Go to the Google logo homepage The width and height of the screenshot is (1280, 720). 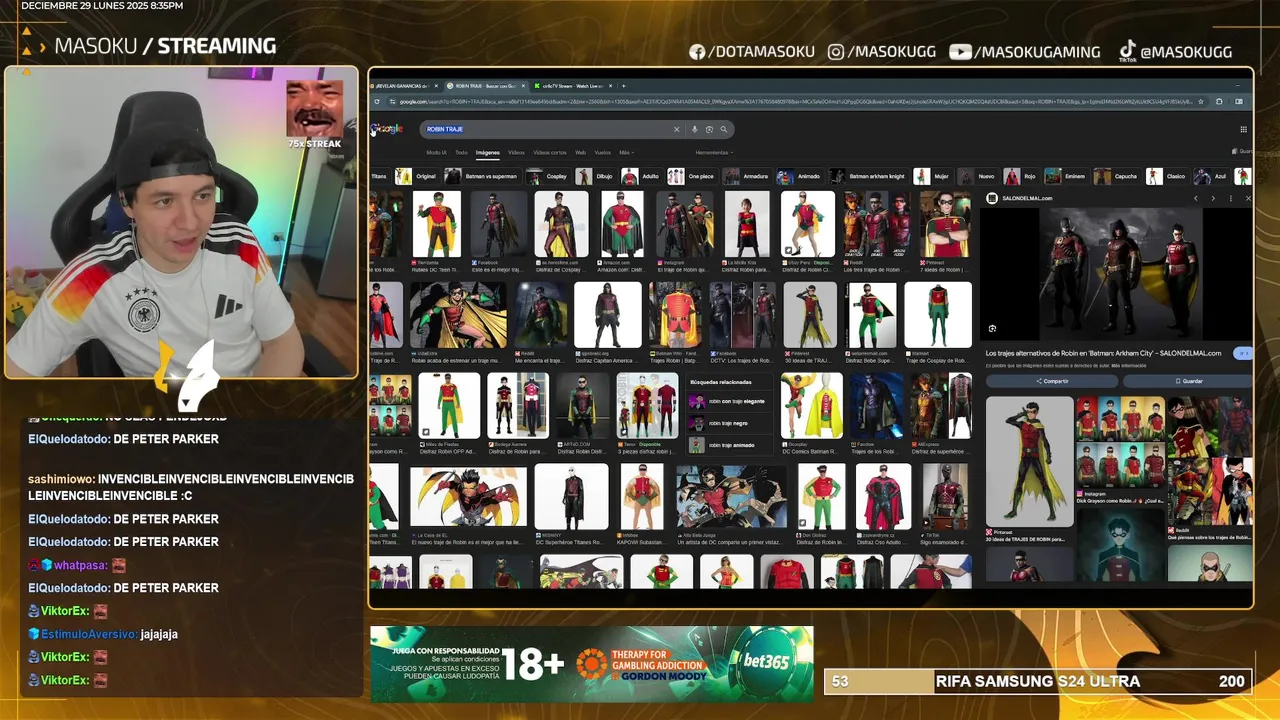pyautogui.click(x=387, y=129)
